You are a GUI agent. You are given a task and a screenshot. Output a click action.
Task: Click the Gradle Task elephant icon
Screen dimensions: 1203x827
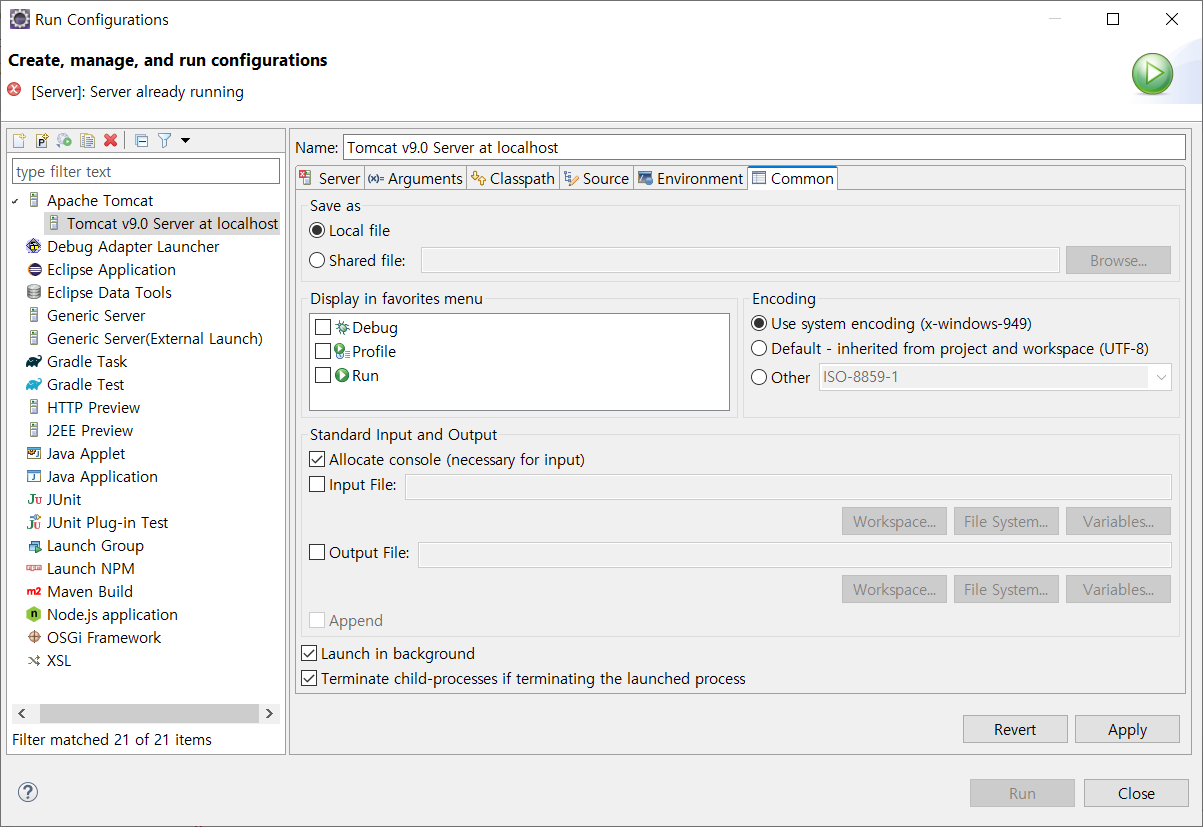pos(34,361)
